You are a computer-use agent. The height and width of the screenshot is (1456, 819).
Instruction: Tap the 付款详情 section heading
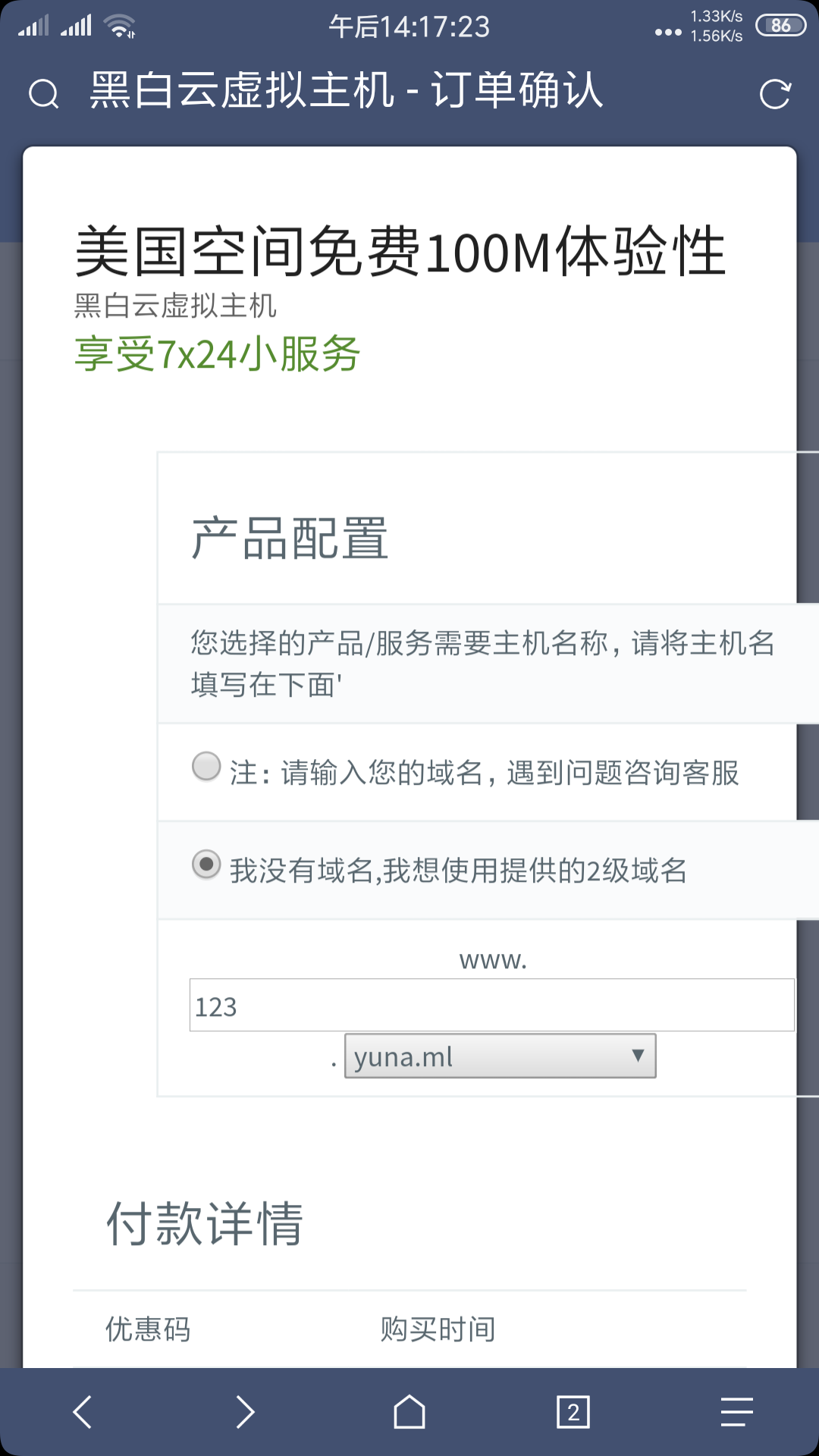coord(205,1224)
